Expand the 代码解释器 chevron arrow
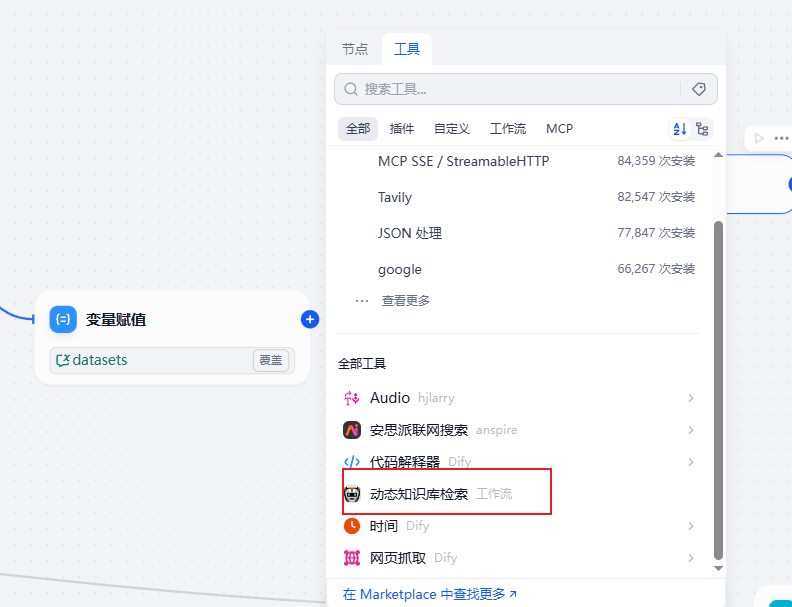 coord(690,462)
